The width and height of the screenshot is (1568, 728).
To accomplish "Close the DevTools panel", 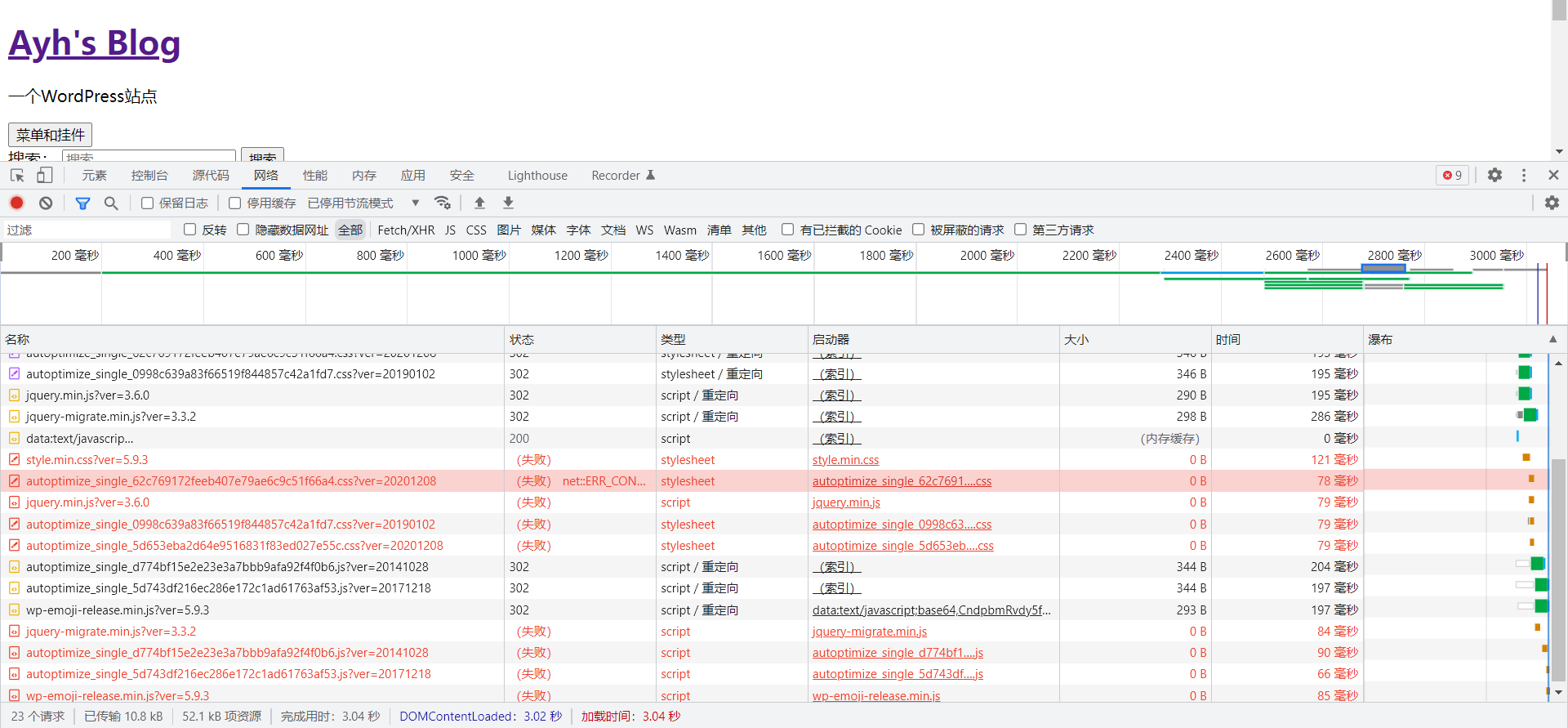I will click(1553, 175).
